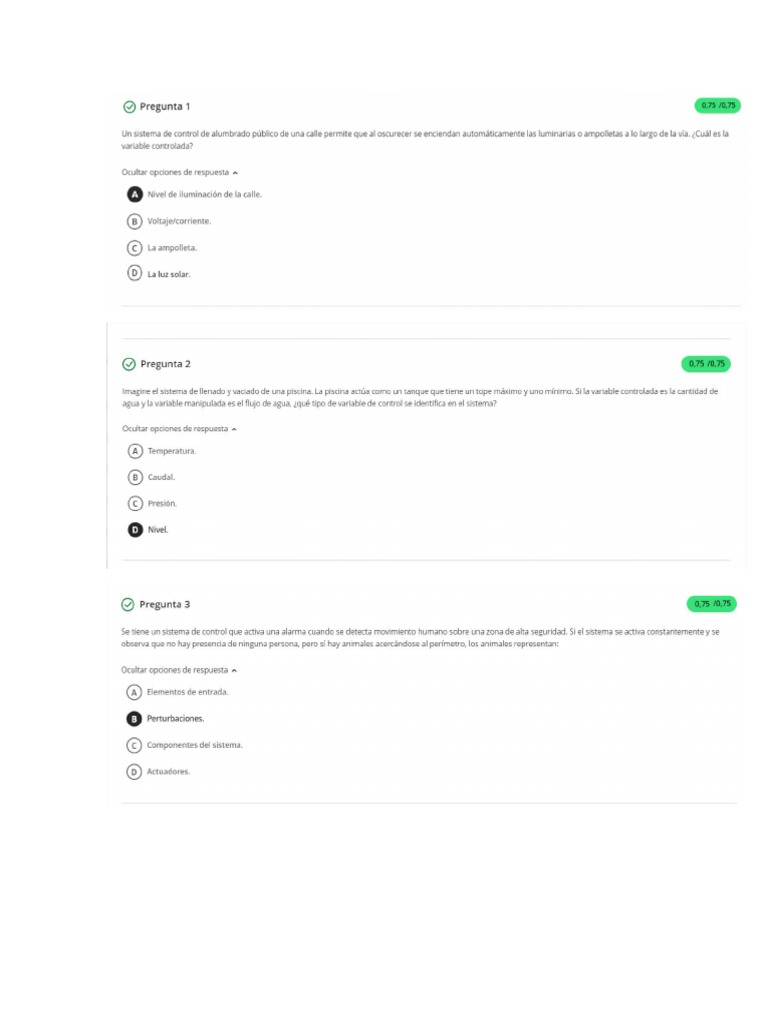768x1024 pixels.
Task: Click the green check icon beside Pregunta 1
Action: (x=128, y=106)
